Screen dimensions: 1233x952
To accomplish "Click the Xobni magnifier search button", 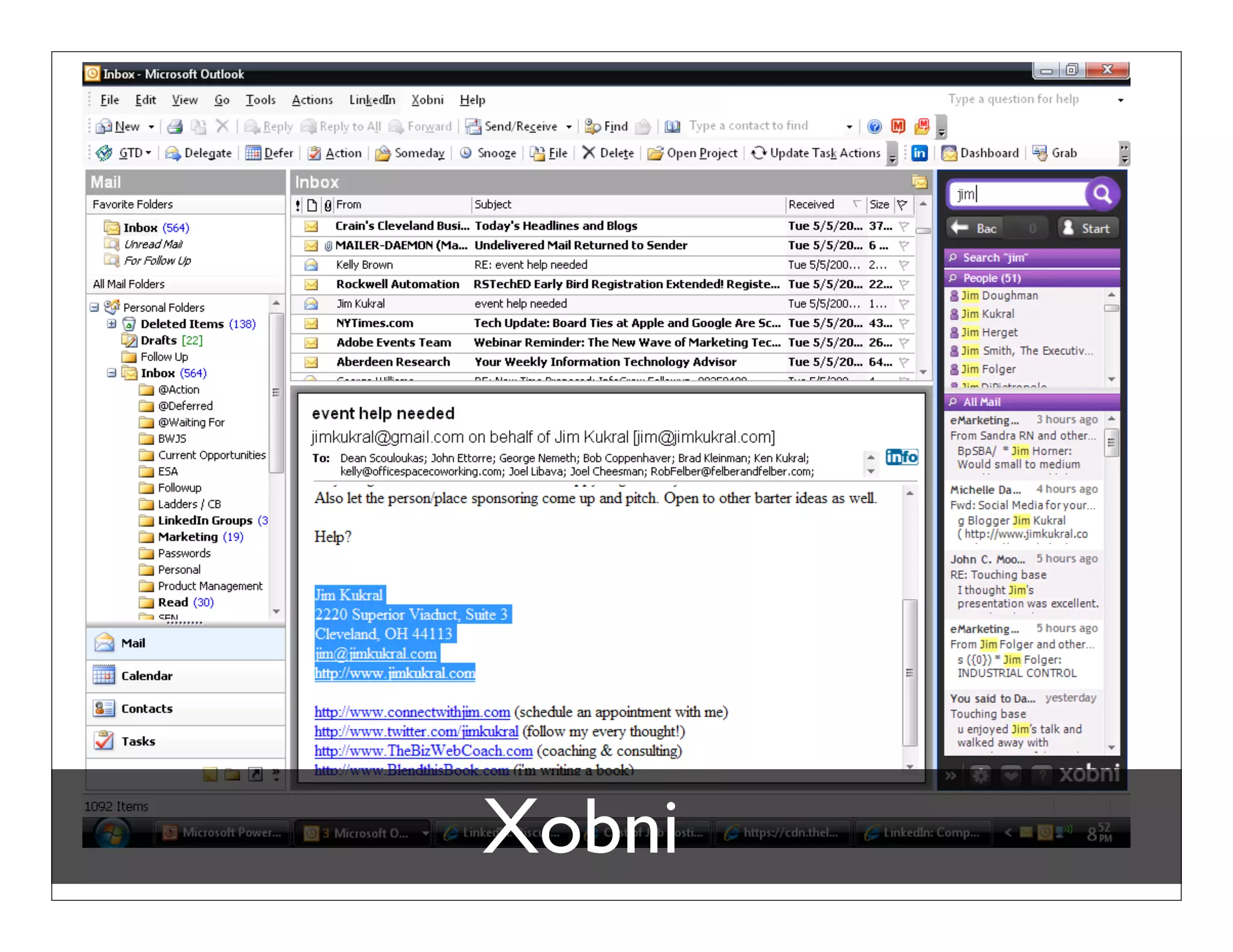I will coord(1102,194).
